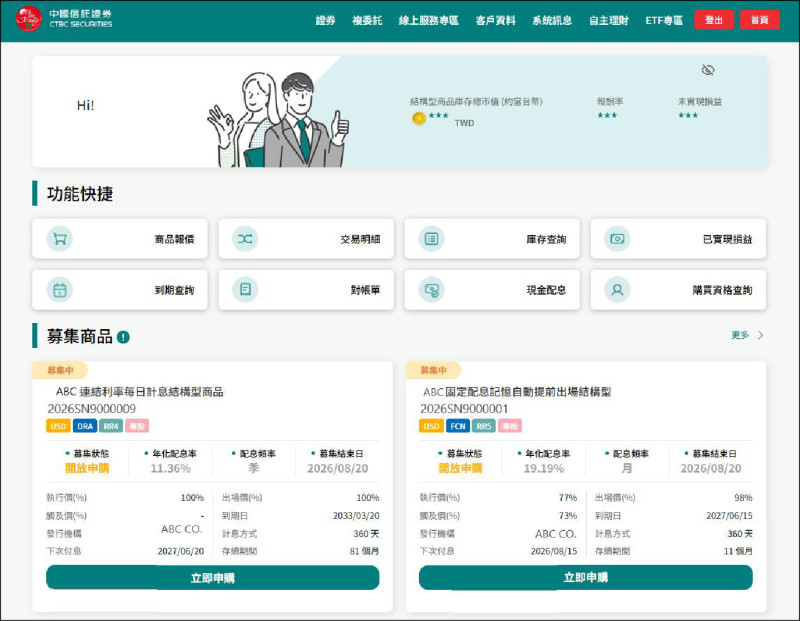This screenshot has height=621, width=800.
Task: Click the cash dividend icon for 現金配息
Action: click(x=432, y=290)
